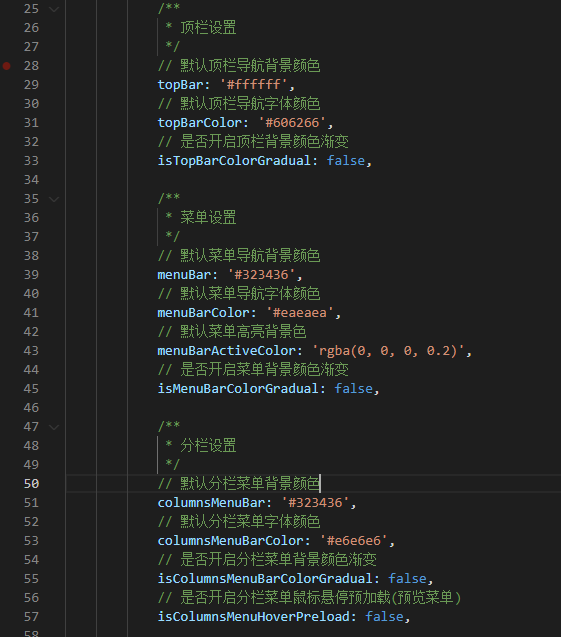Select line number 50 in the gutter
This screenshot has width=561, height=637.
(x=31, y=484)
